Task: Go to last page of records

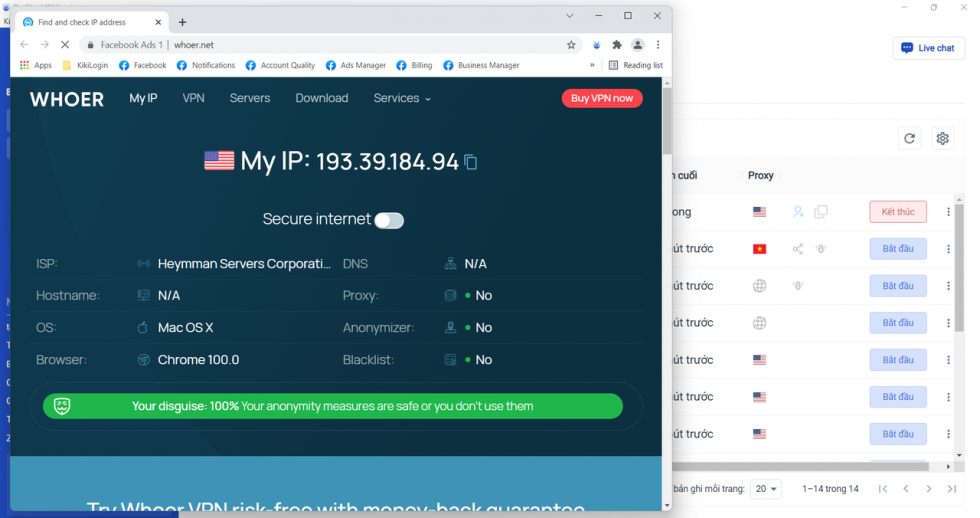Action: [951, 489]
